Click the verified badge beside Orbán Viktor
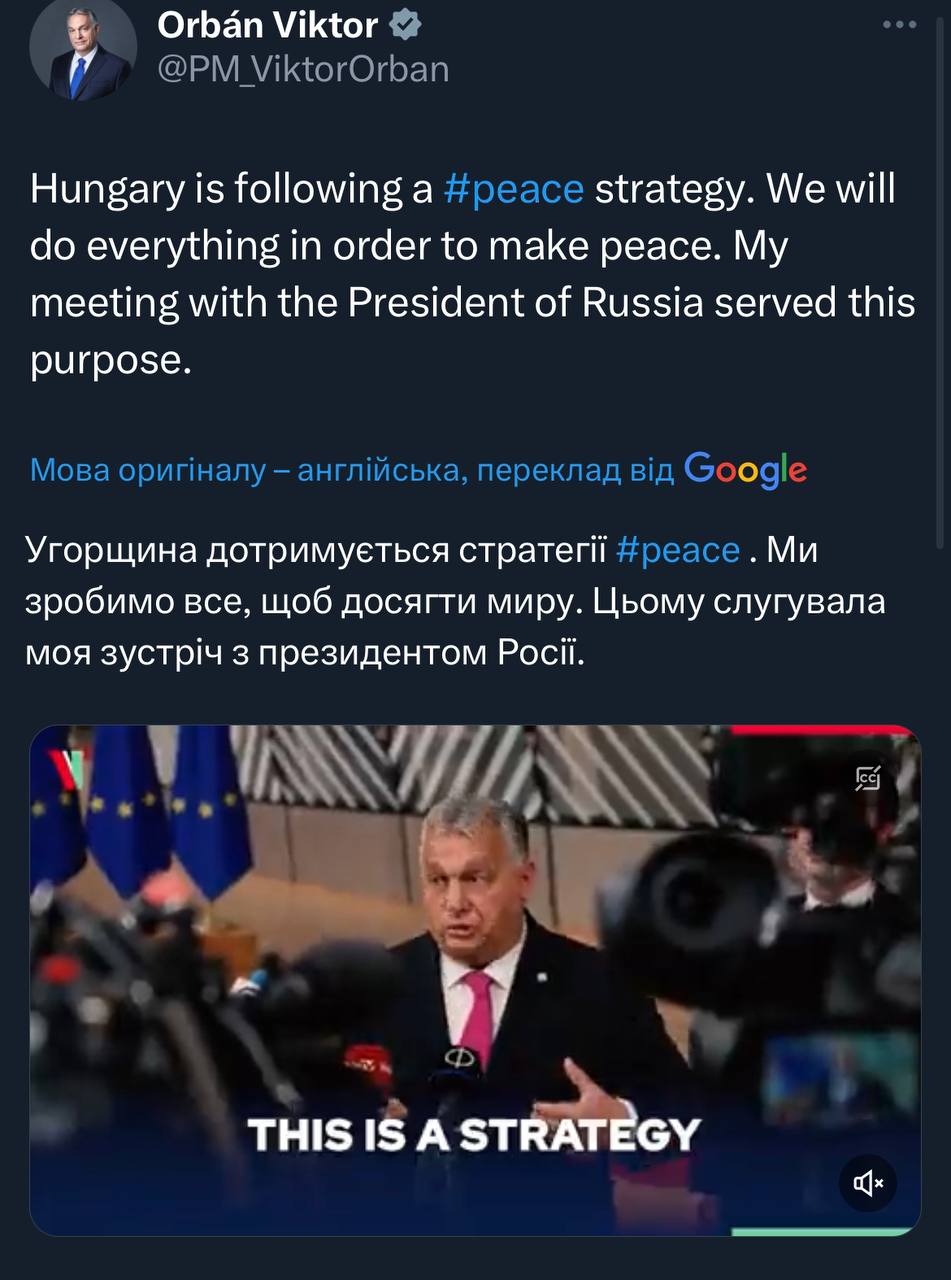Viewport: 951px width, 1280px height. pos(404,25)
